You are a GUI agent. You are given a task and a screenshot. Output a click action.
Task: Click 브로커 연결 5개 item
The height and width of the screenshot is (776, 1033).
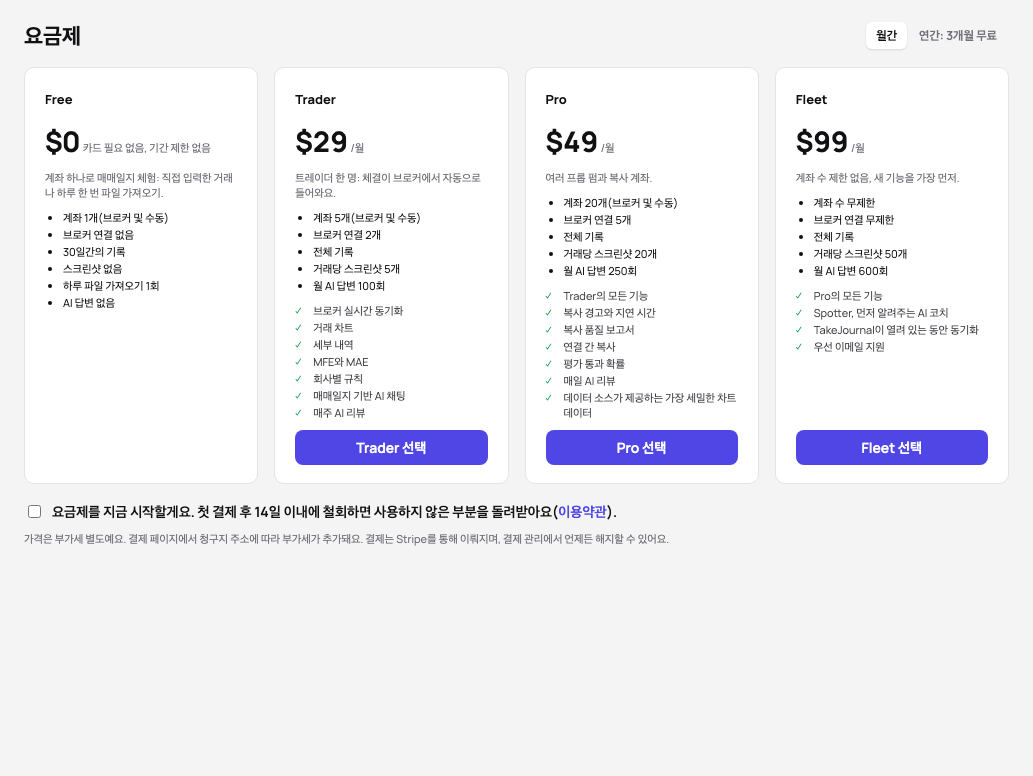[597, 220]
